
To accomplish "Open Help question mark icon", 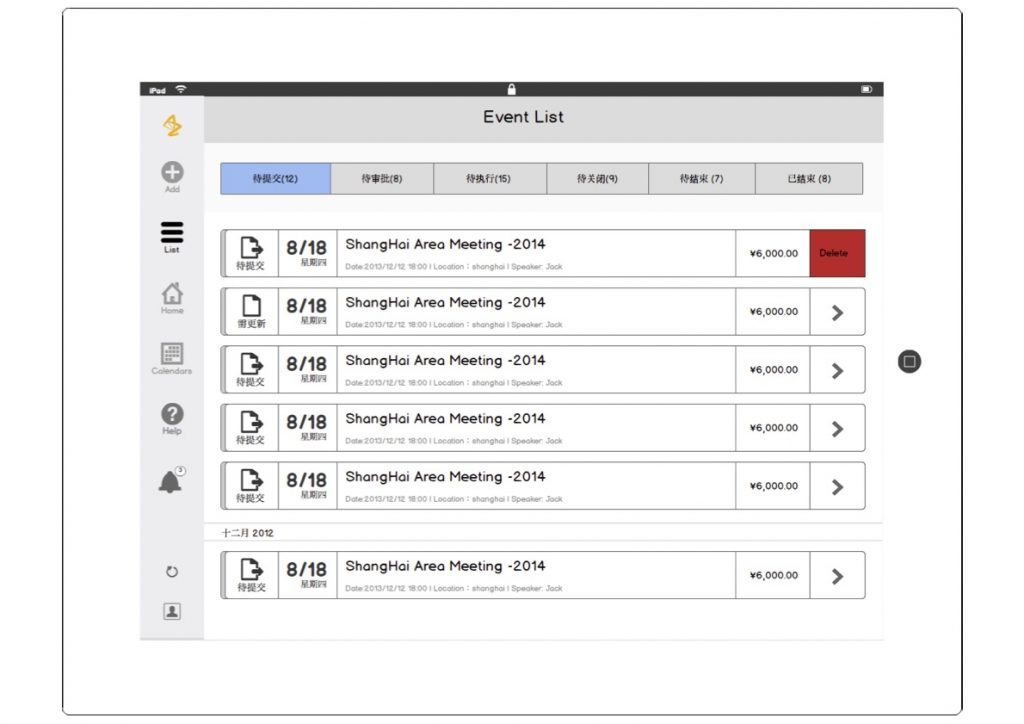I will tap(172, 415).
